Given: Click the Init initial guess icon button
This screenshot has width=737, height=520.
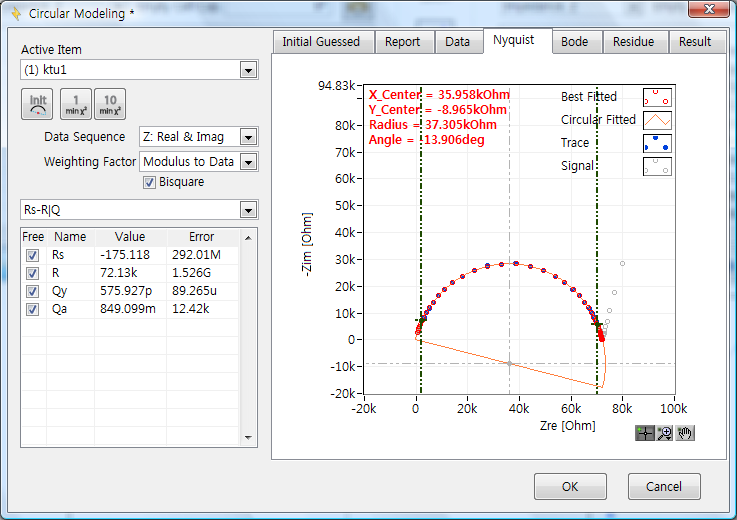Looking at the screenshot, I should click(38, 104).
